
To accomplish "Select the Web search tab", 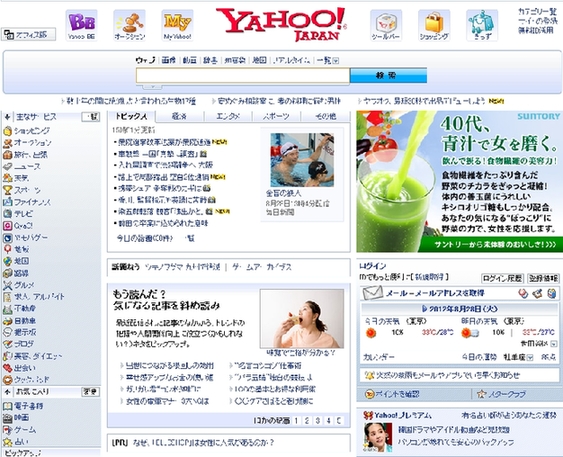I will (x=145, y=60).
